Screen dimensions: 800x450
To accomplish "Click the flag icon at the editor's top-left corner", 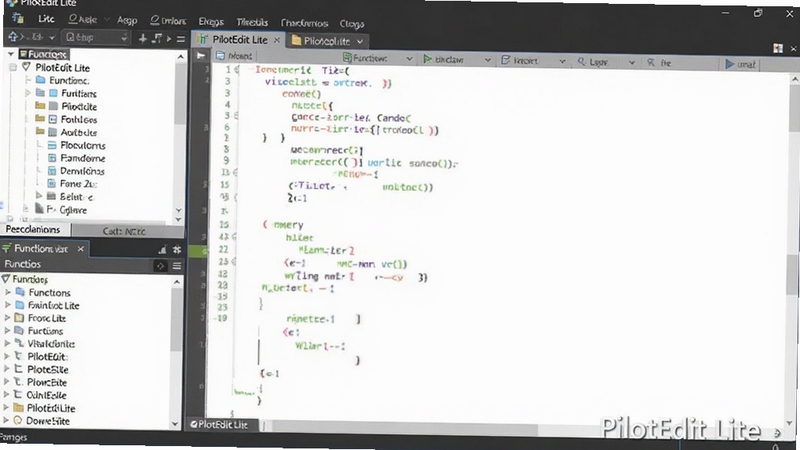I will click(201, 56).
